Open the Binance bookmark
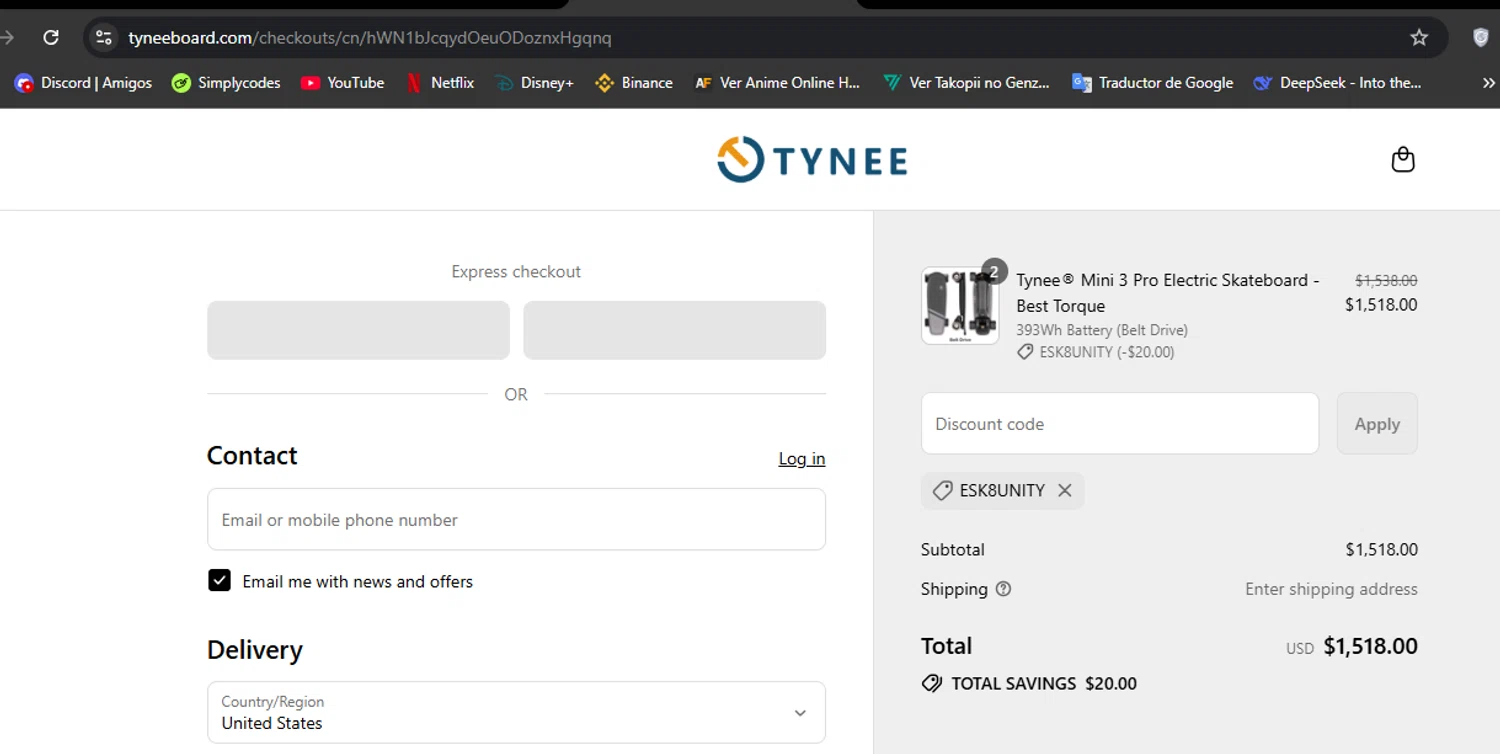Viewport: 1500px width, 754px height. pyautogui.click(x=634, y=83)
